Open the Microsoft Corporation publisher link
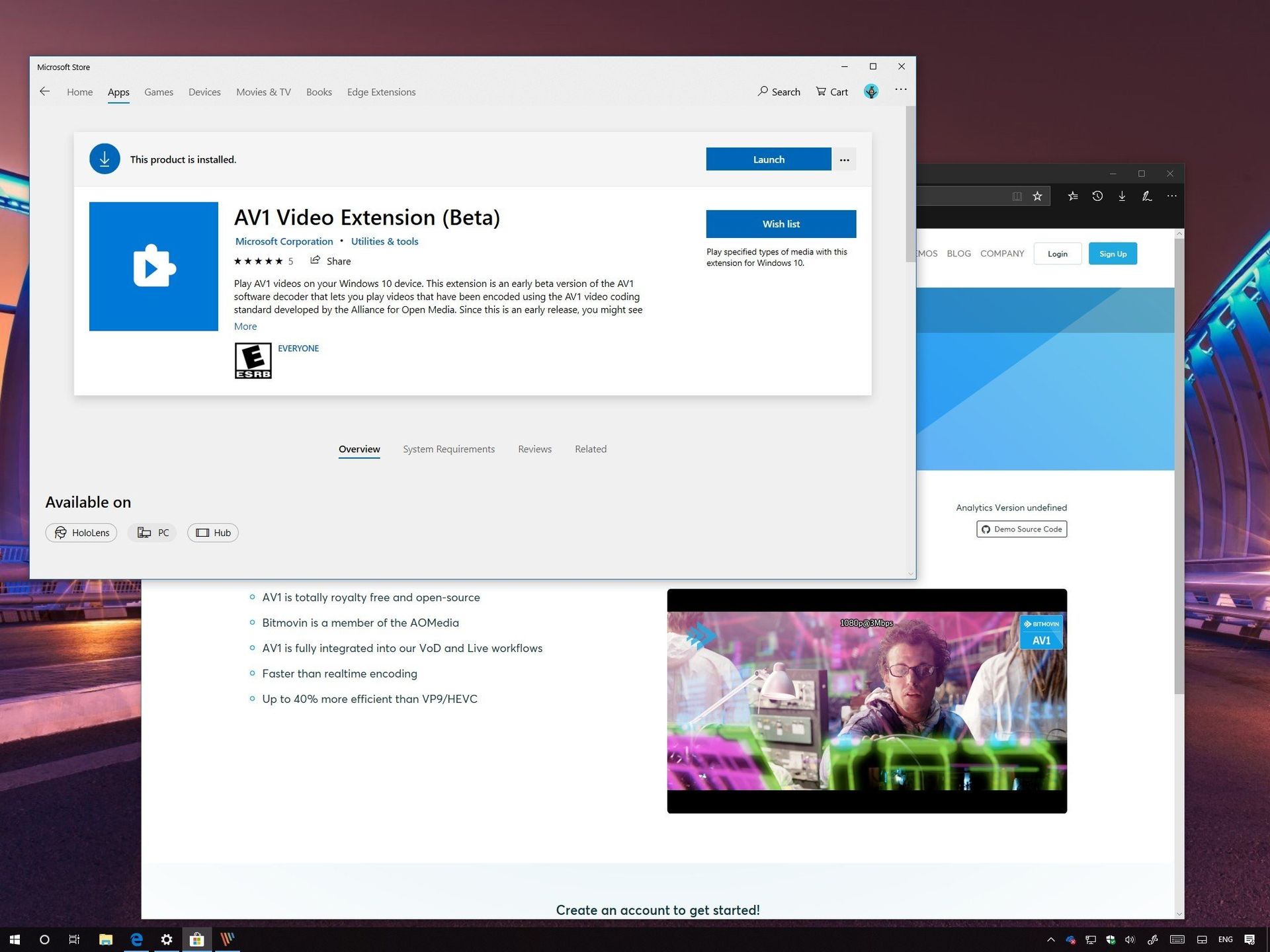Viewport: 1270px width, 952px height. [x=284, y=241]
